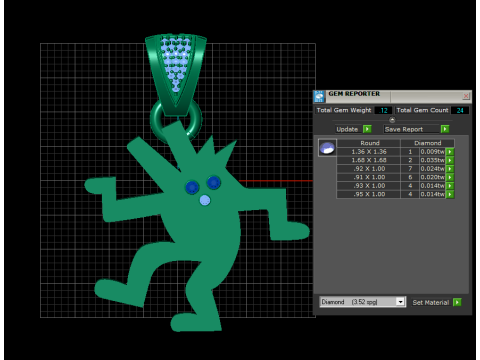Click the Gem Reporter title bar icon
This screenshot has width=480, height=360.
(x=319, y=96)
